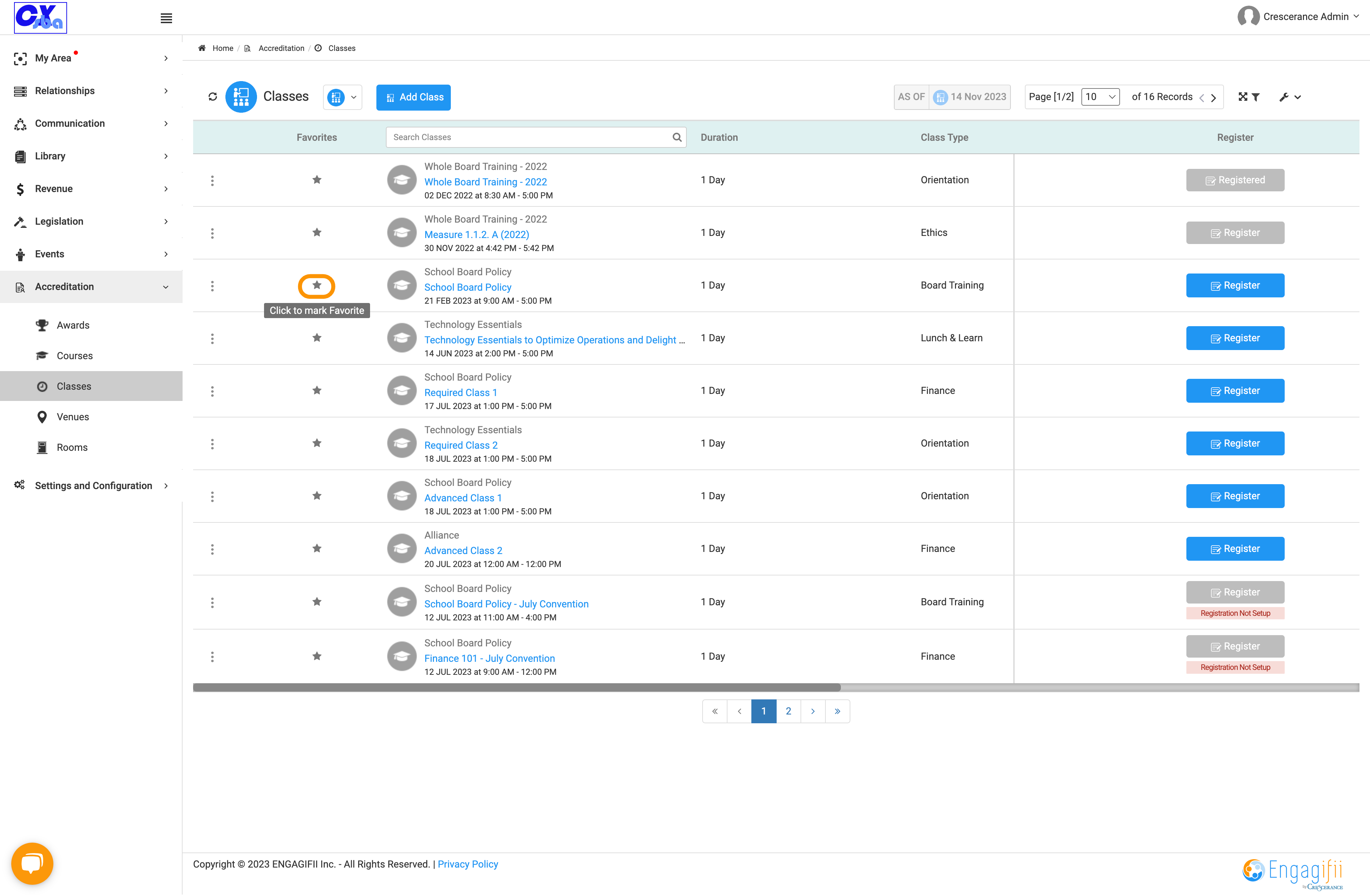Image resolution: width=1370 pixels, height=896 pixels.
Task: Mark School Board Policy class as Favorite
Action: (x=317, y=285)
